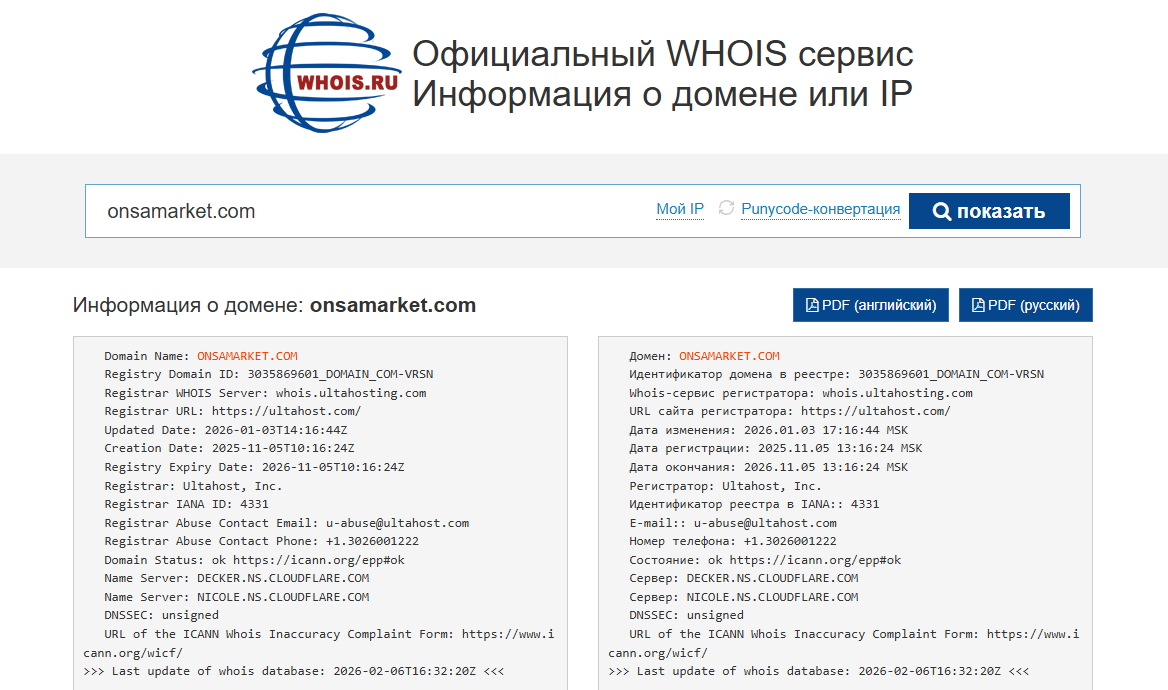The width and height of the screenshot is (1168, 690).
Task: Click URL сайта регистратора line
Action: [790, 411]
